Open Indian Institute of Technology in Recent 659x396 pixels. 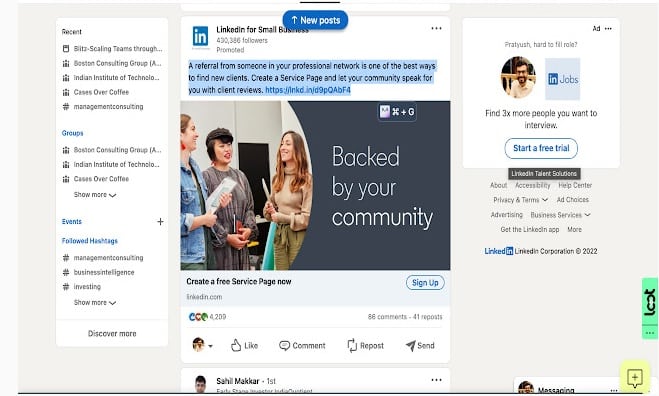(112, 77)
